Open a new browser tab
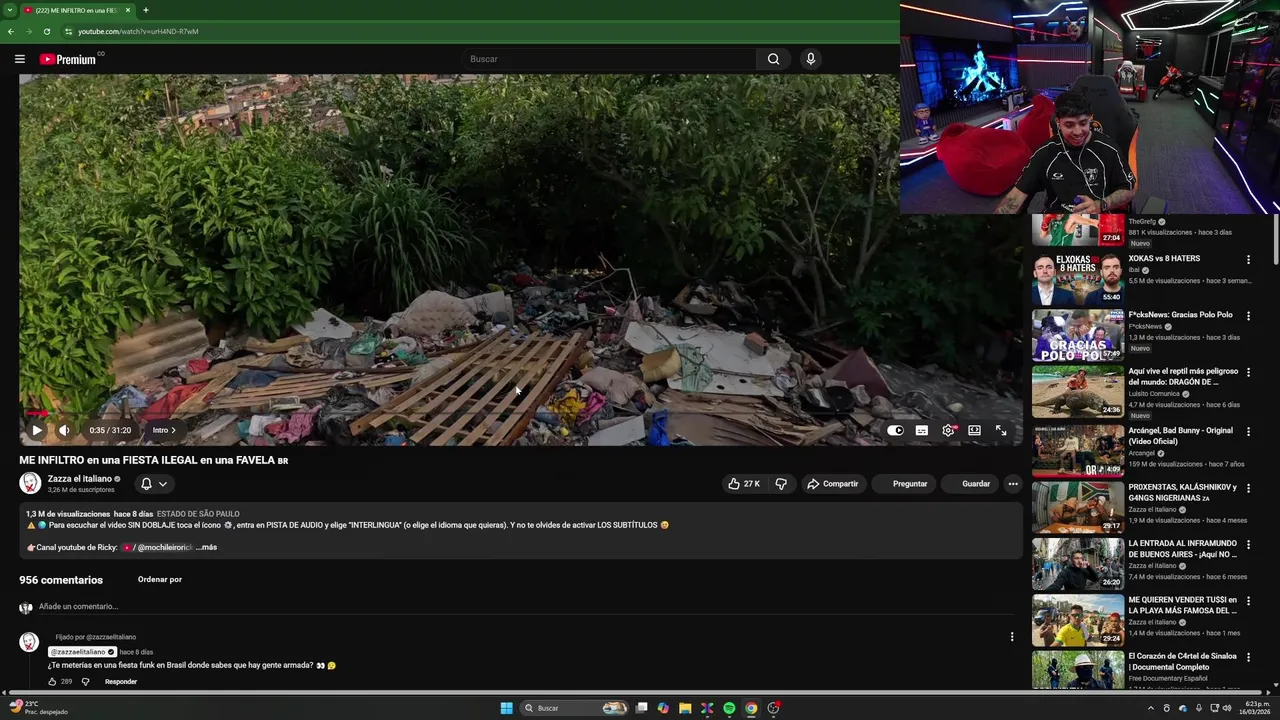 pyautogui.click(x=146, y=10)
